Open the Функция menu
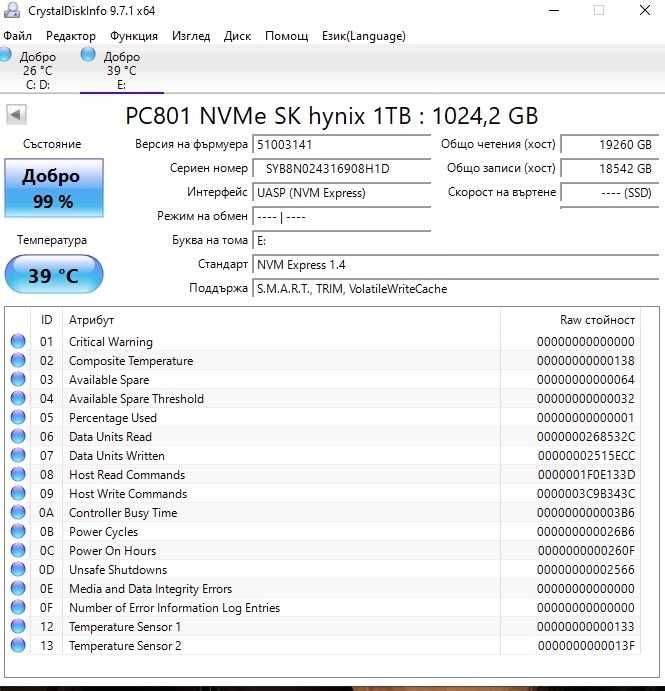Viewport: 665px width, 691px height. click(x=134, y=36)
